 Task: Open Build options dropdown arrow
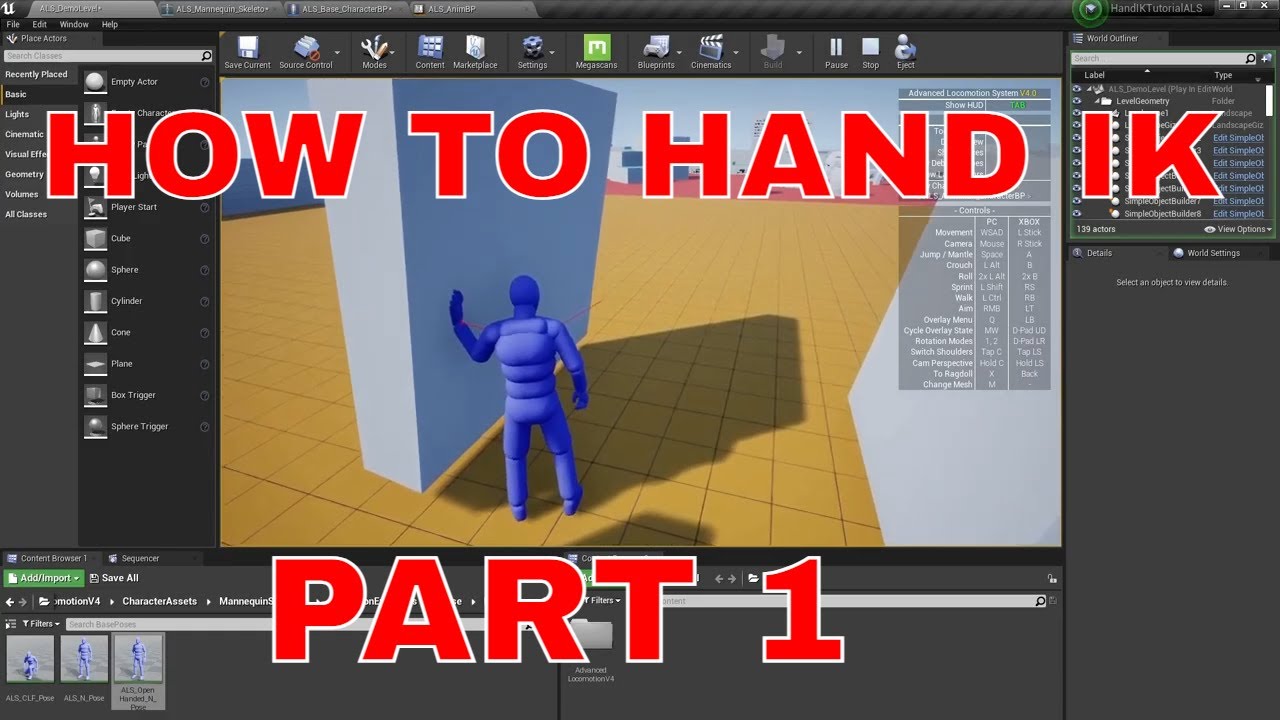[799, 51]
